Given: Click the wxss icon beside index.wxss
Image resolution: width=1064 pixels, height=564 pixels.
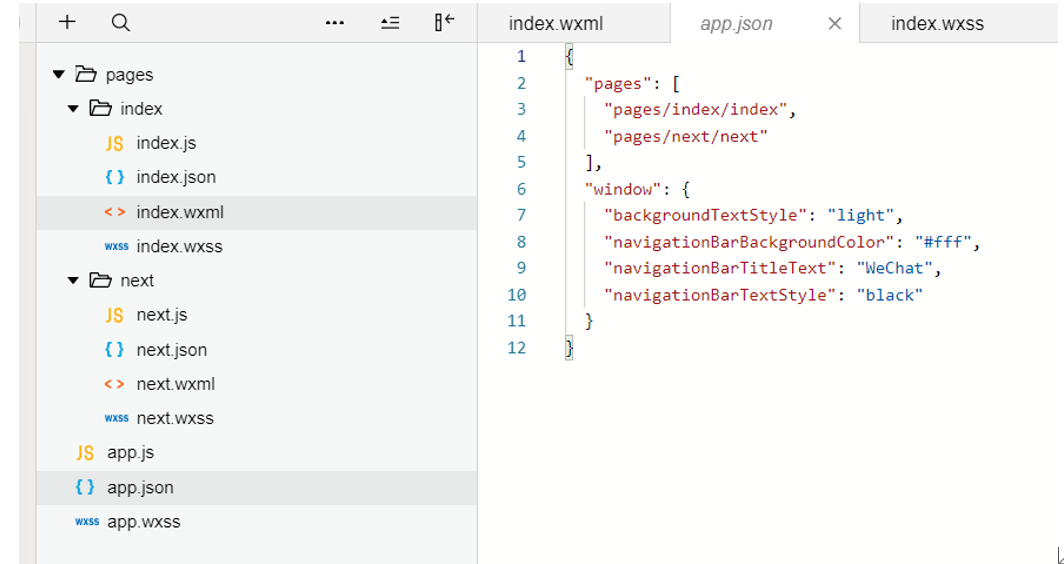Looking at the screenshot, I should pos(116,246).
